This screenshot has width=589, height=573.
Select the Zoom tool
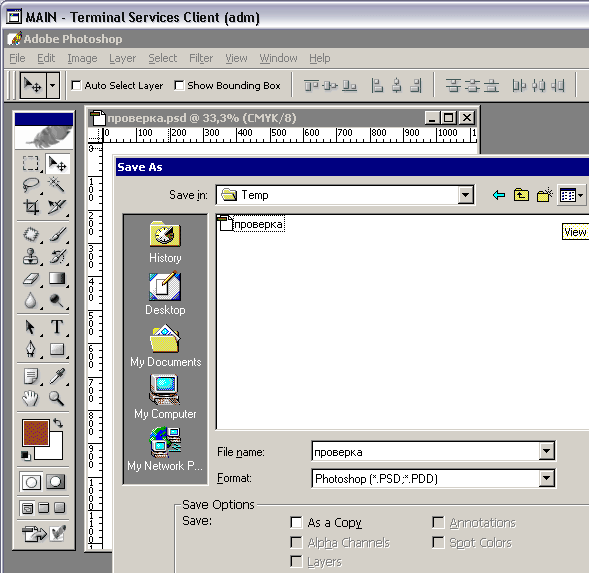pos(57,398)
